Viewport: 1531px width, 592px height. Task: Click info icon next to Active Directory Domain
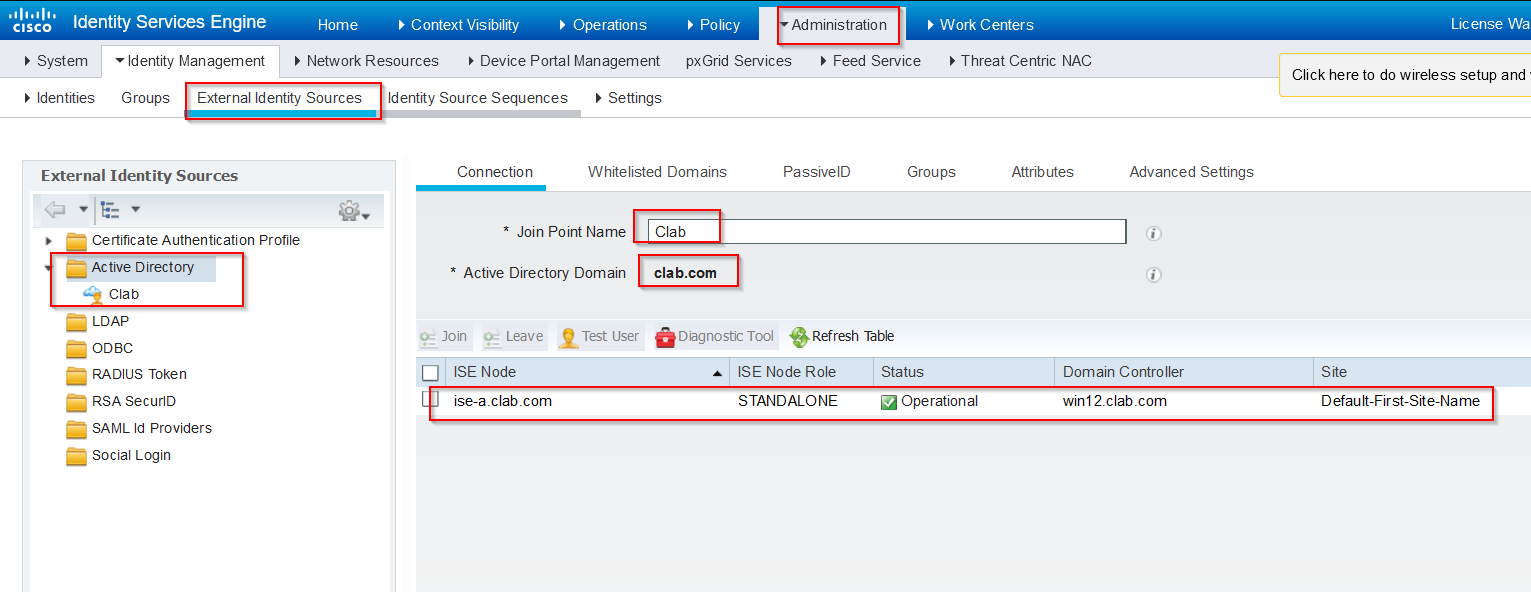pos(1153,274)
